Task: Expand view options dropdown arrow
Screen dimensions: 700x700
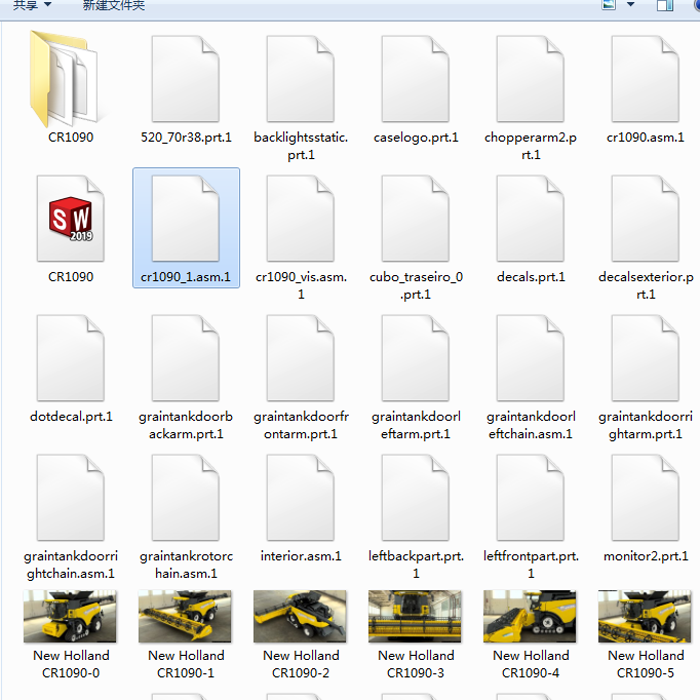Action: (630, 4)
